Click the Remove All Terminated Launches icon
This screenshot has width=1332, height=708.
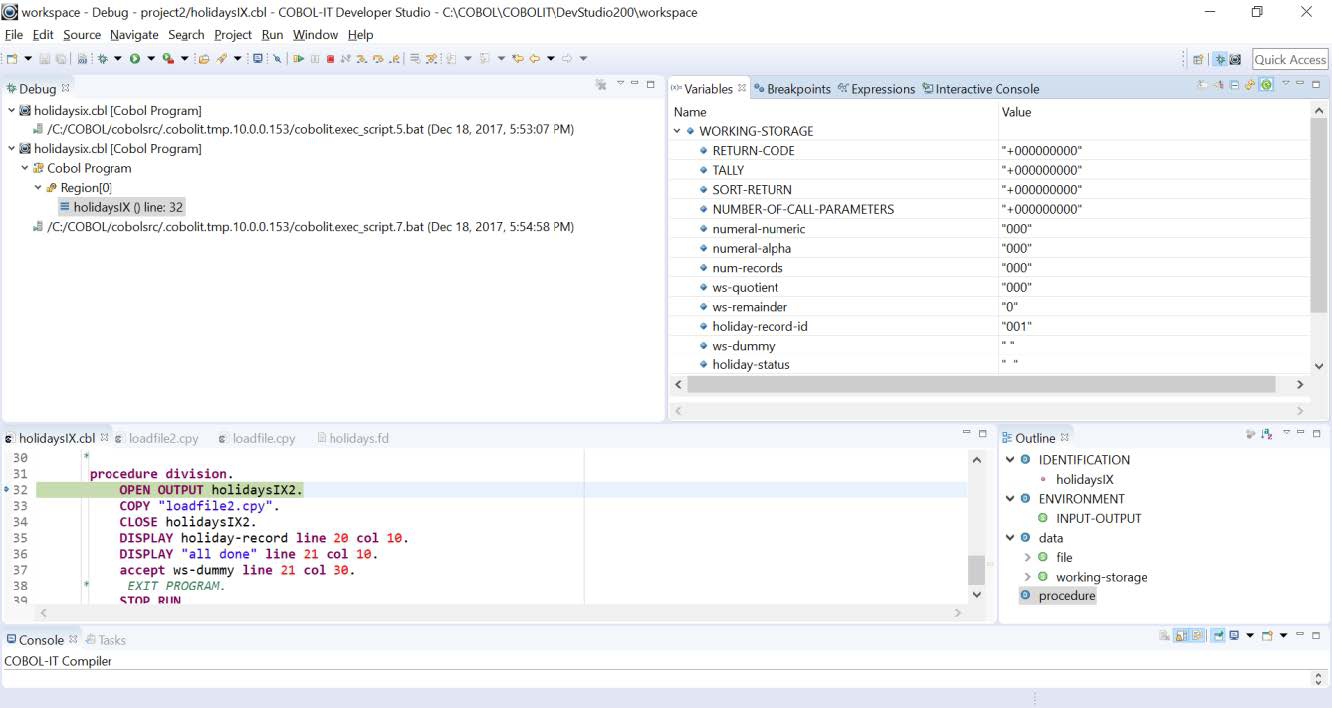(x=601, y=88)
